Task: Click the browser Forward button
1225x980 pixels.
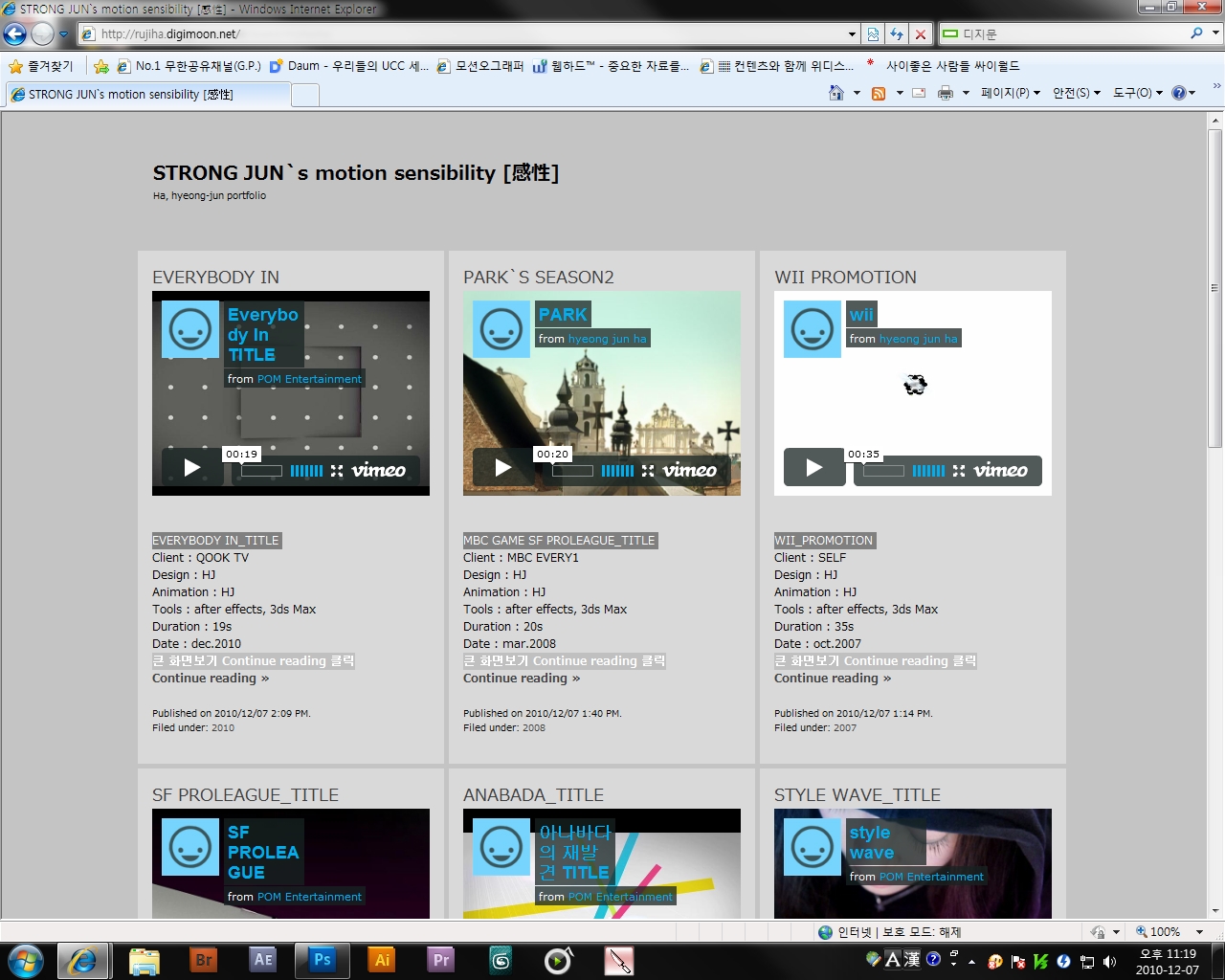Action: pyautogui.click(x=43, y=33)
